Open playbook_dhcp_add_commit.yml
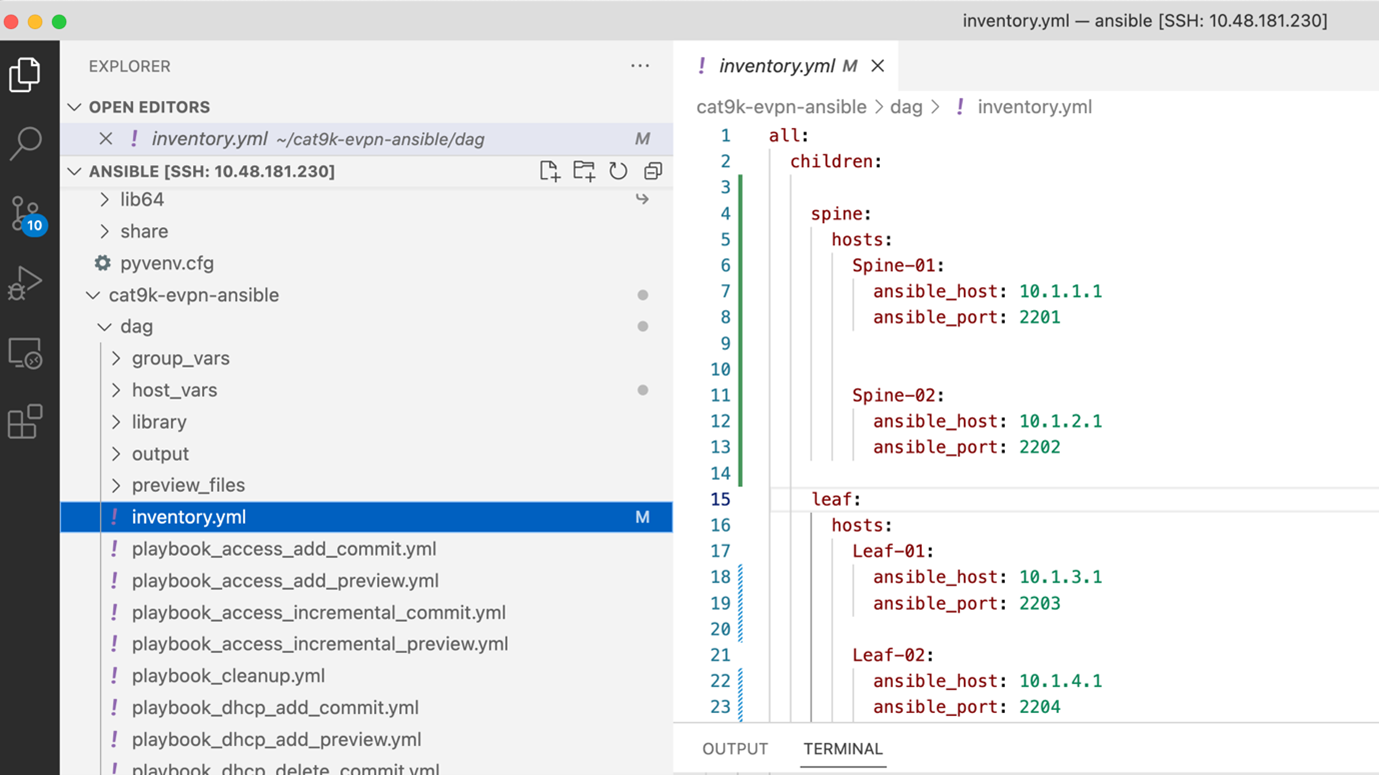Viewport: 1379px width, 775px height. click(275, 708)
